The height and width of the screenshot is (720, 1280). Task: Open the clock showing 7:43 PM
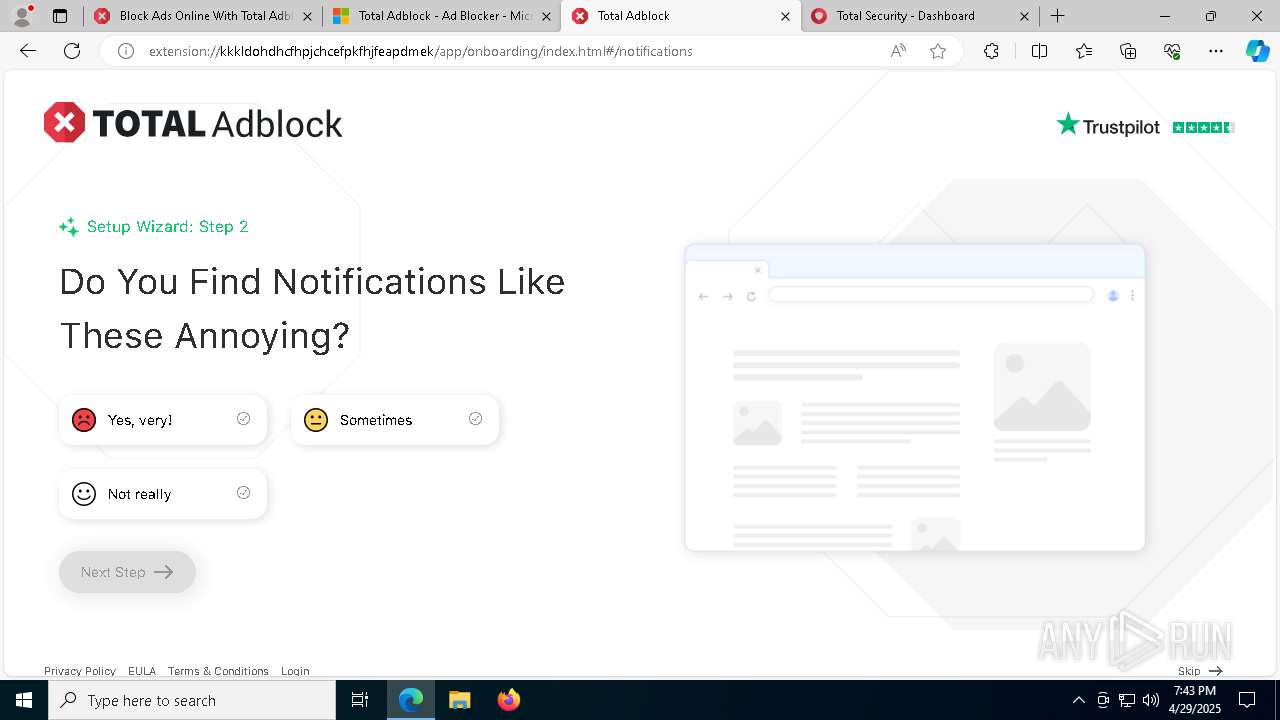click(1195, 700)
